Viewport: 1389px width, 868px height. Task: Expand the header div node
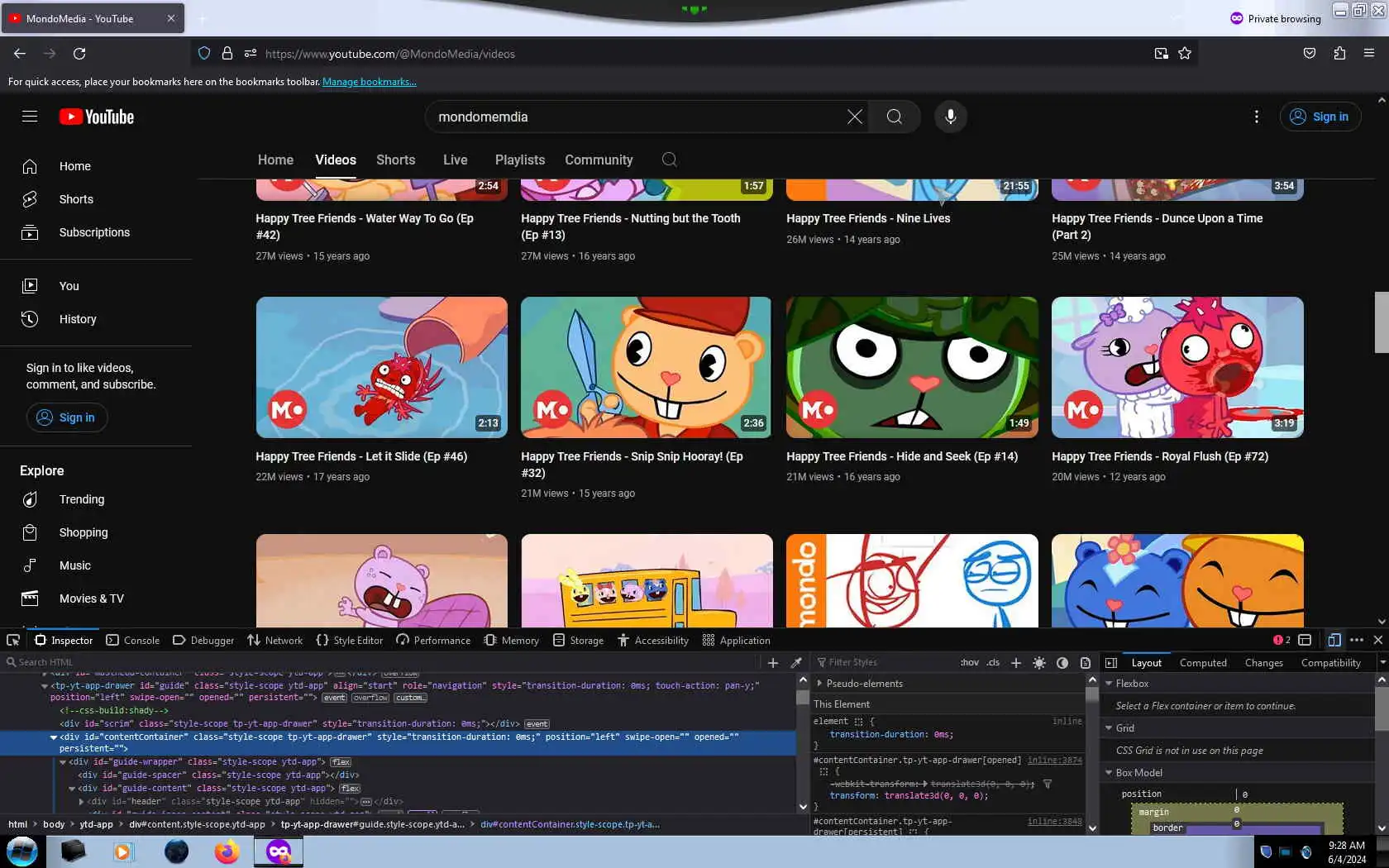pyautogui.click(x=81, y=802)
